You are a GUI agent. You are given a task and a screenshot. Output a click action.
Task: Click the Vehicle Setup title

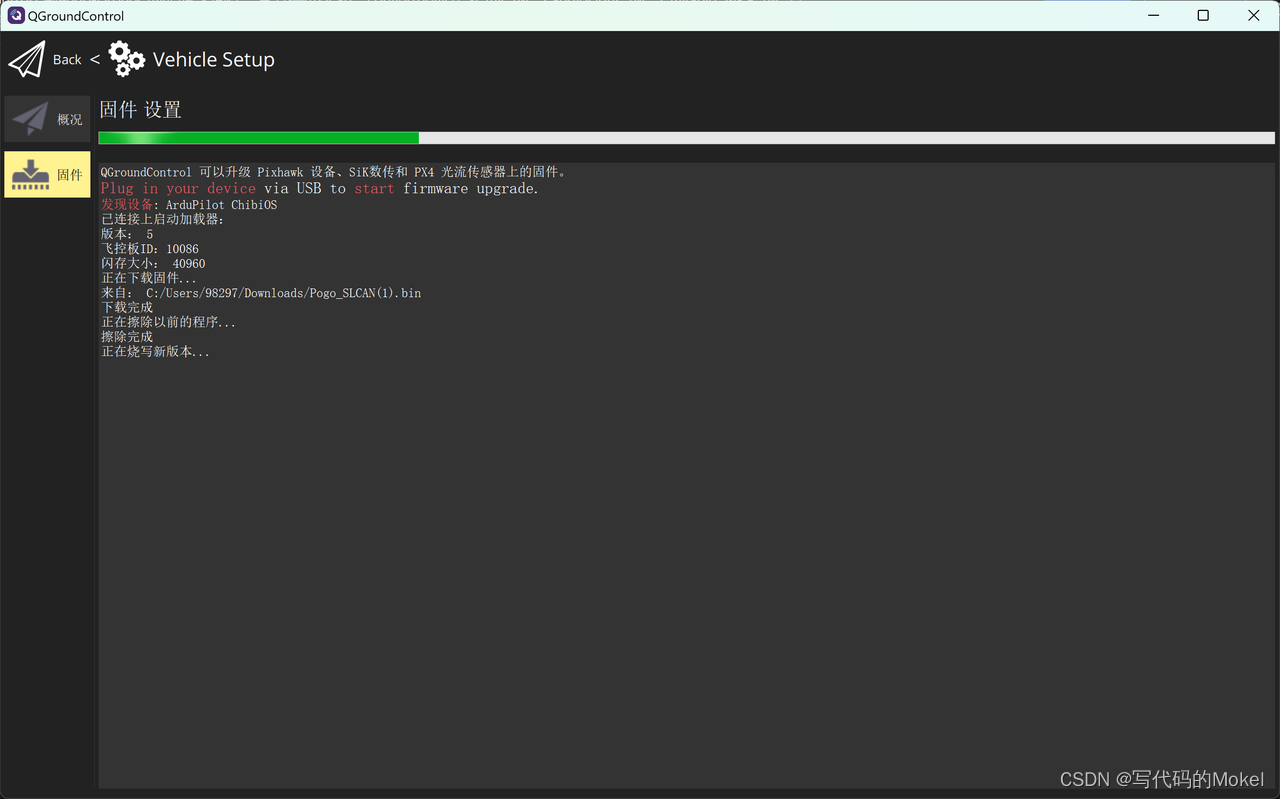214,60
